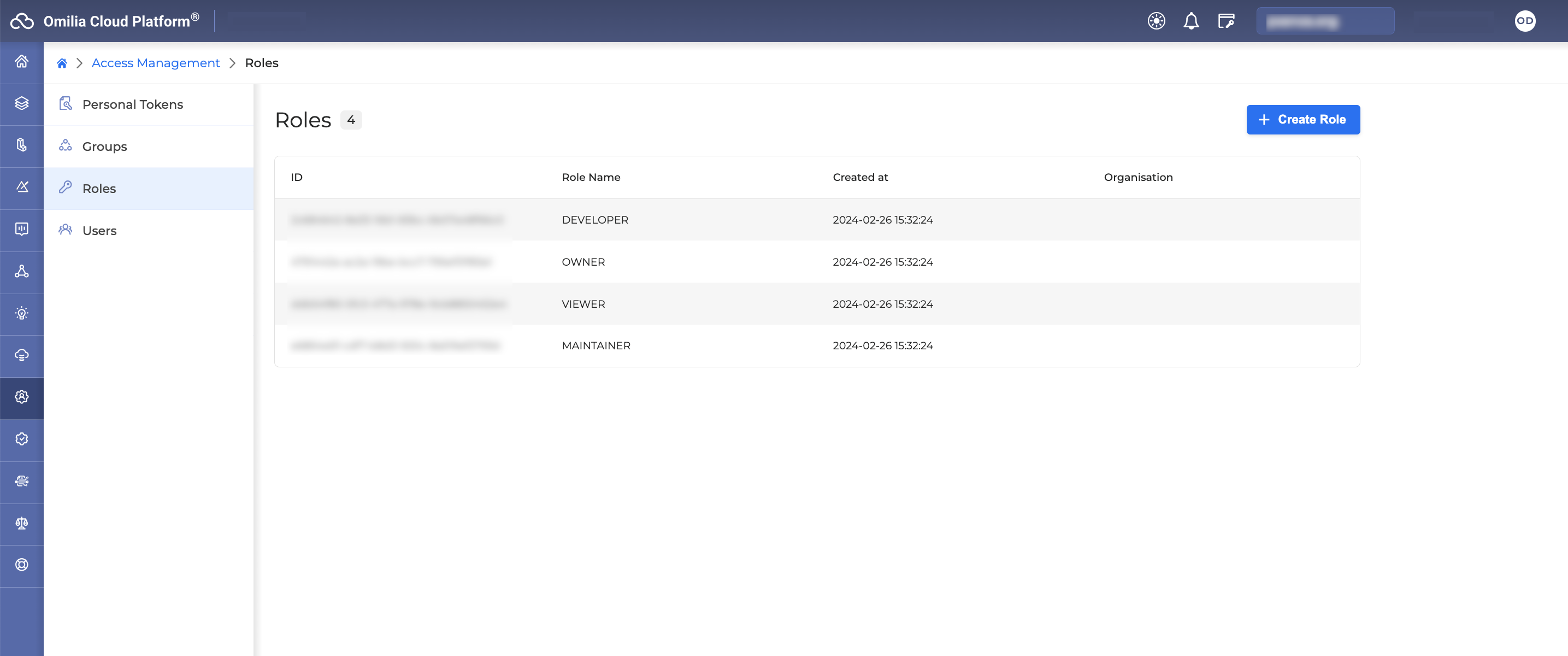1568x656 pixels.
Task: Open the balance scales sidebar icon
Action: coord(22,523)
